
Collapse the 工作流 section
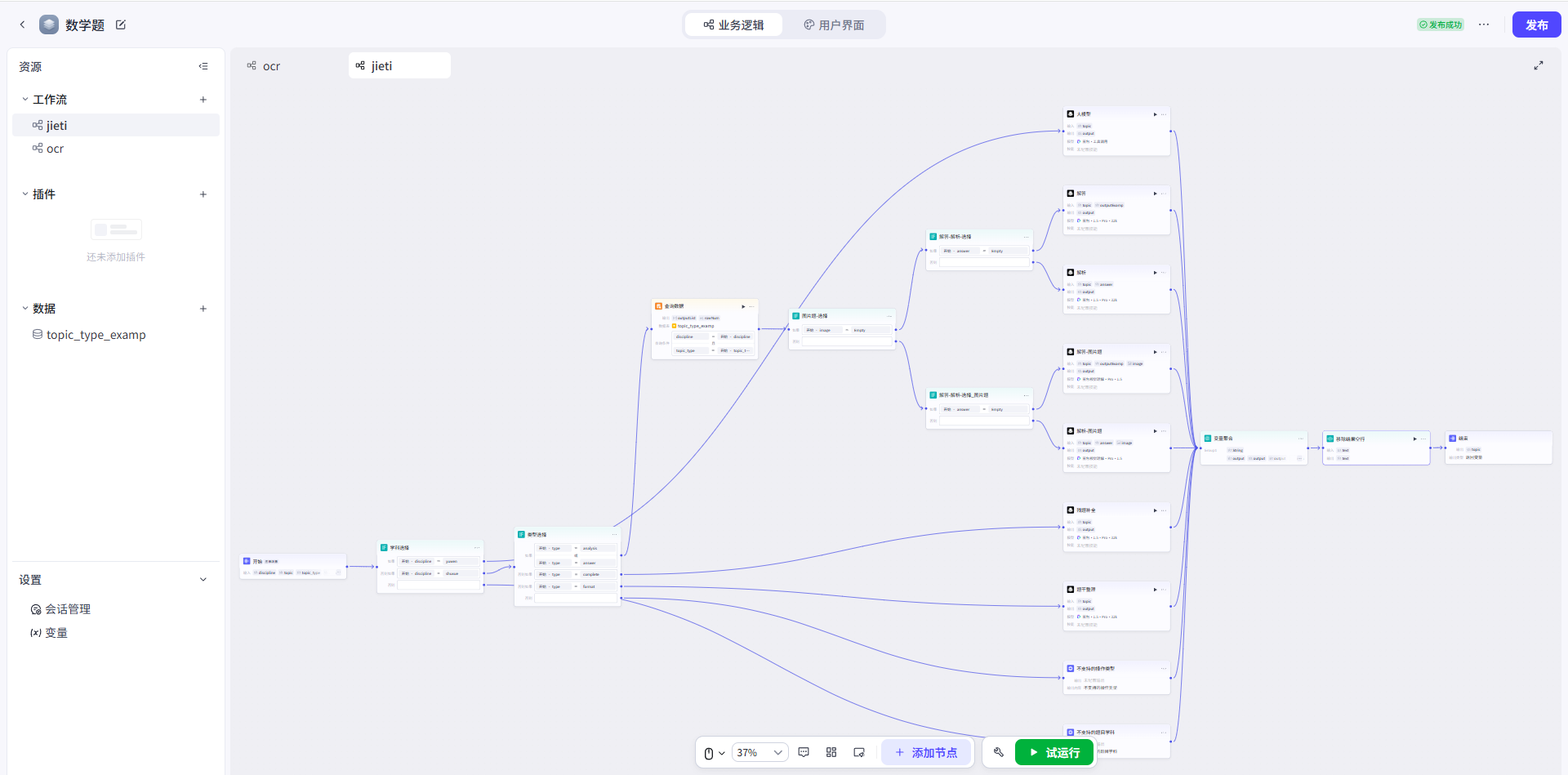25,100
